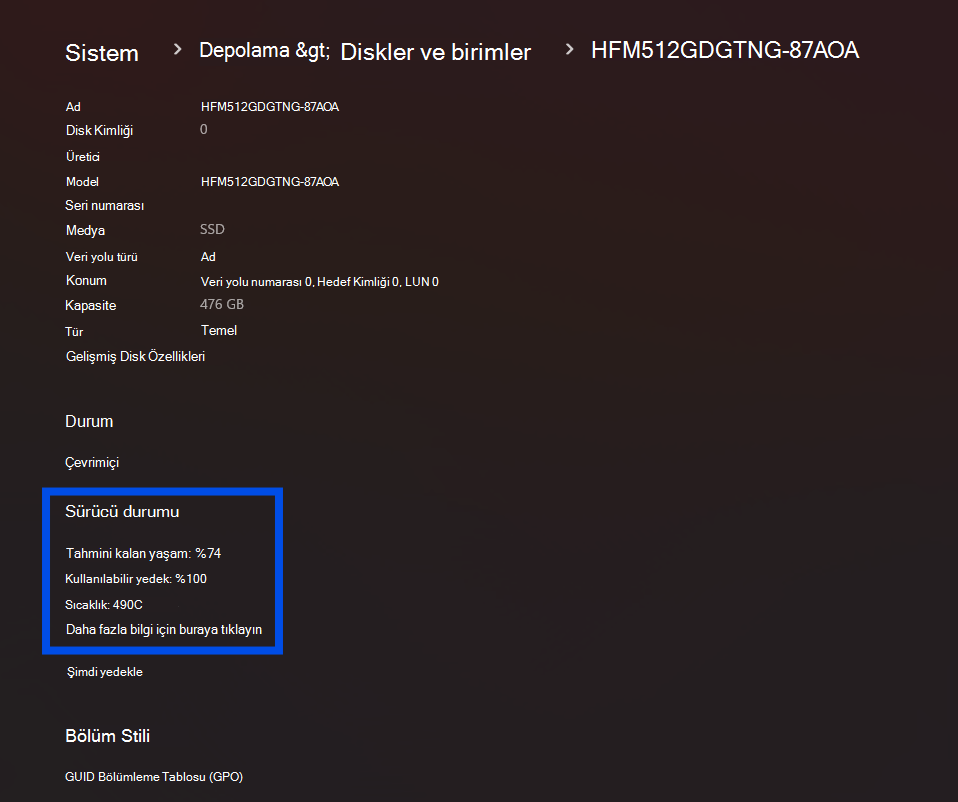Screen dimensions: 958x802
Task: Click the Konum label
Action: point(86,281)
